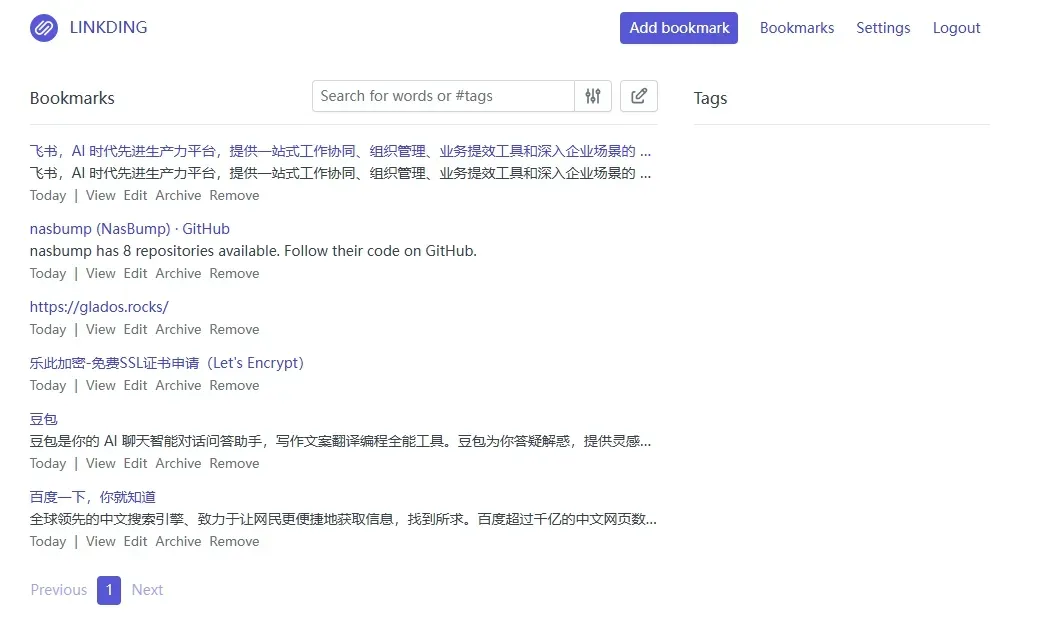Click the LINKDING brand name text
The height and width of the screenshot is (617, 1042).
(108, 28)
